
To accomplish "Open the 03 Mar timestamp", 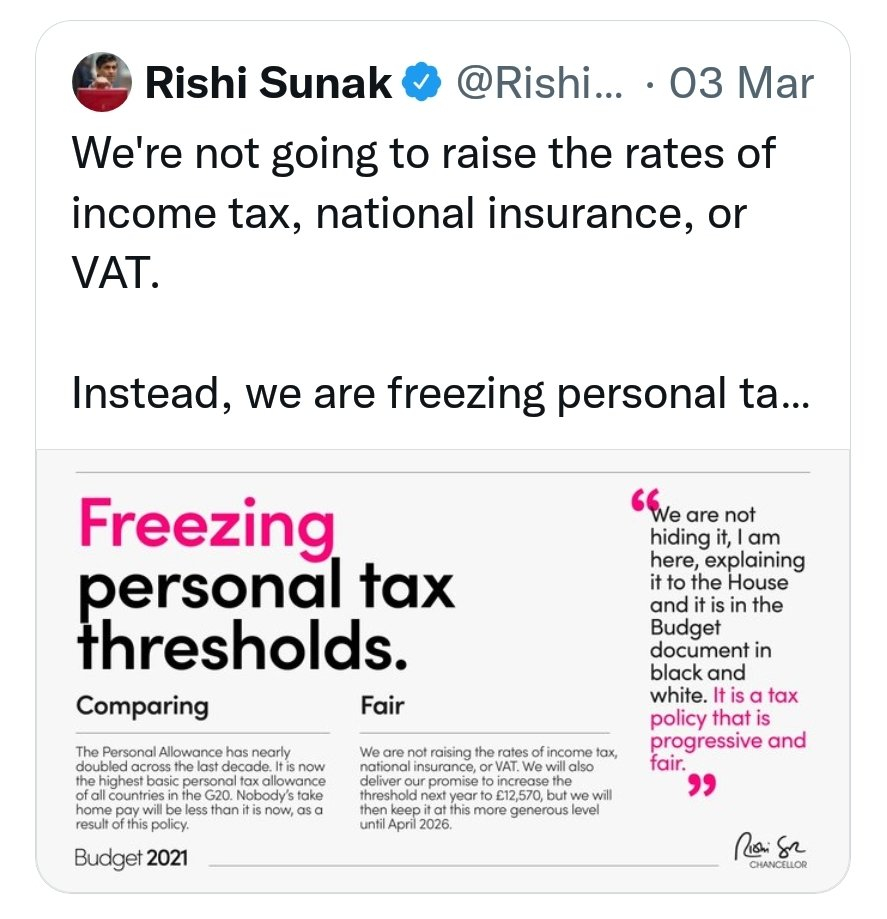I will coord(741,82).
